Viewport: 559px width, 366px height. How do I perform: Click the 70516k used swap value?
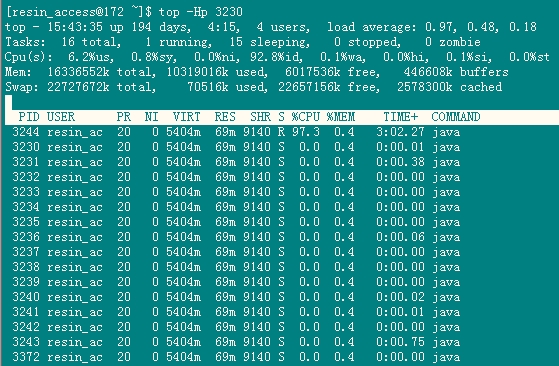tap(207, 87)
